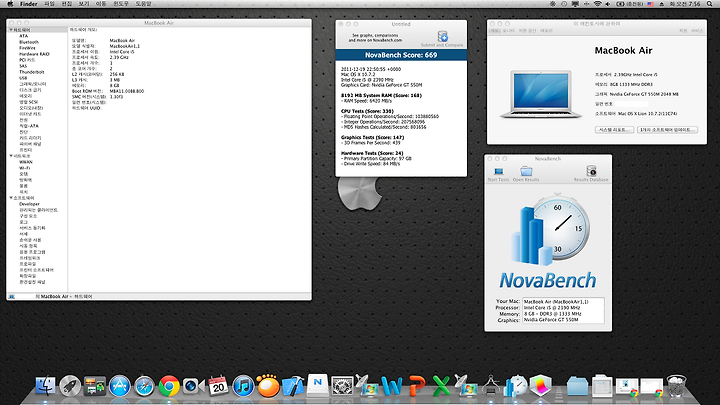The height and width of the screenshot is (405, 720).
Task: Click NovaBench.com graphs and comparisons text
Action: [375, 38]
